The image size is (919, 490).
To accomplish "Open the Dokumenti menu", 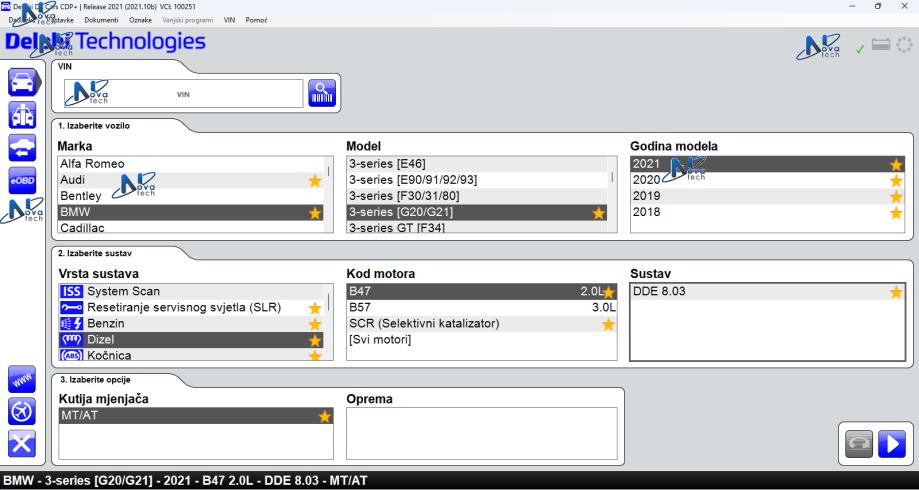I will tap(101, 20).
